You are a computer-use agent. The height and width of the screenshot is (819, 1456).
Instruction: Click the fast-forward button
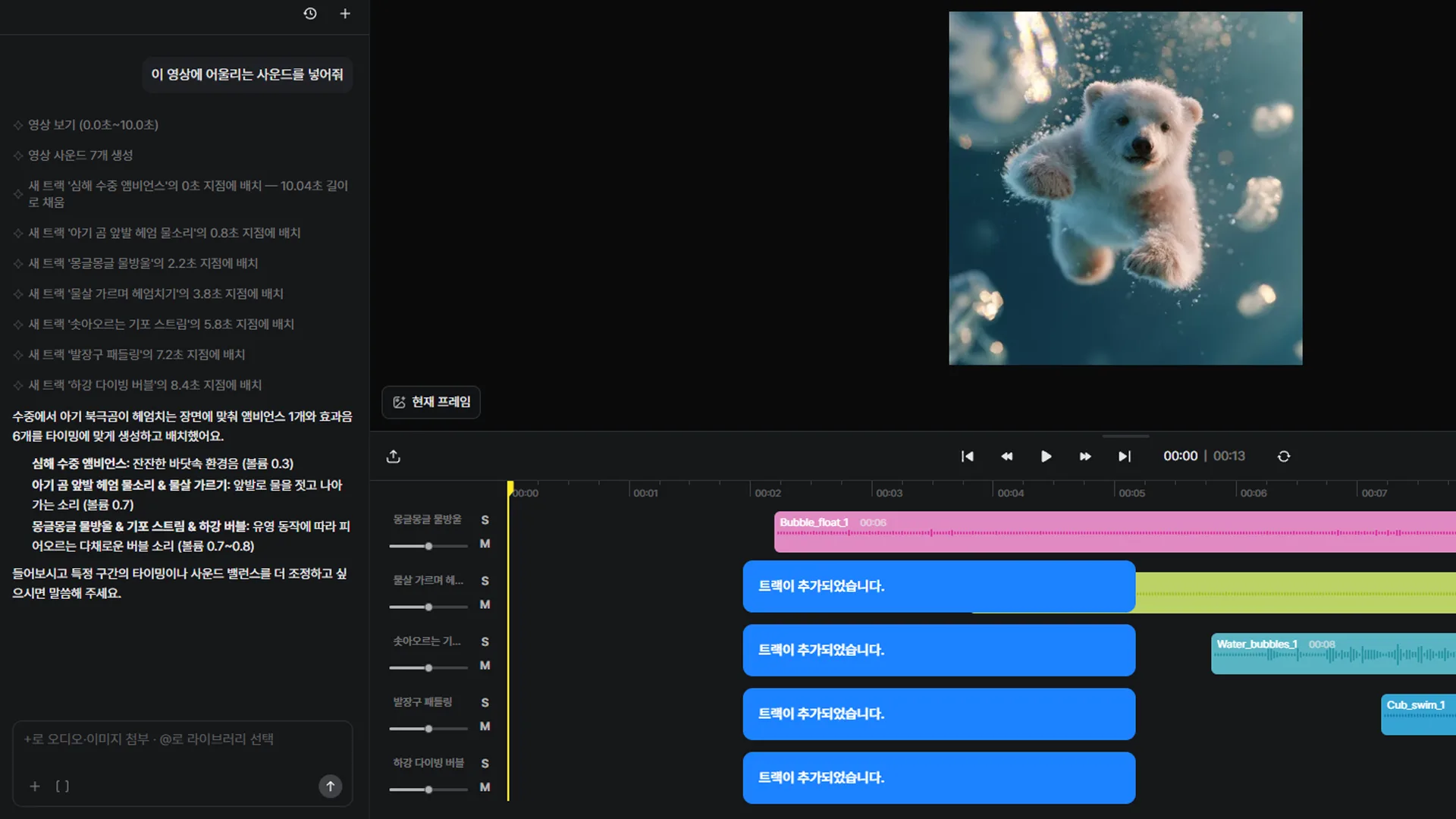pos(1085,457)
